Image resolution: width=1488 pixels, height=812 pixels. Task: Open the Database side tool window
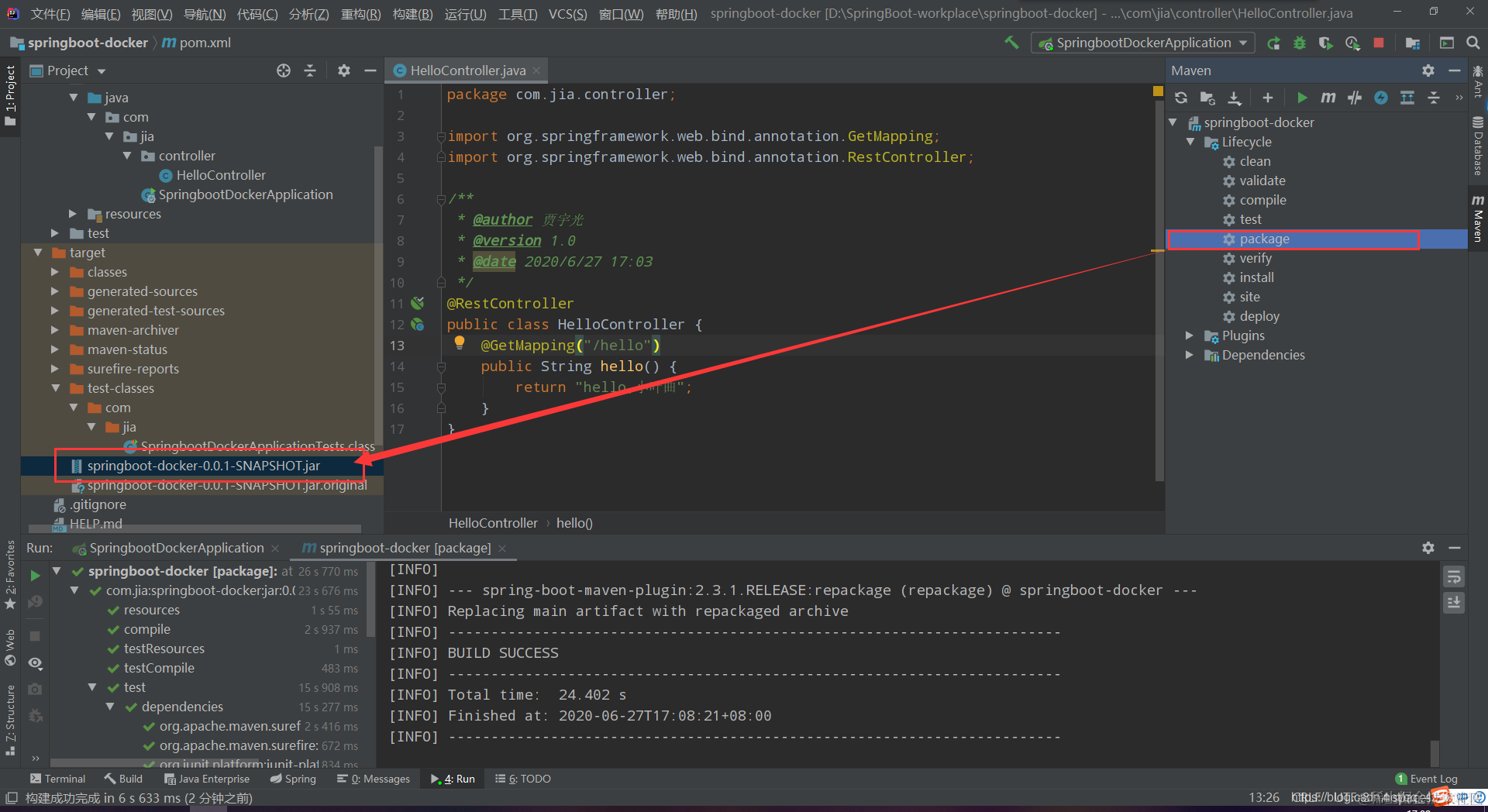[1478, 146]
